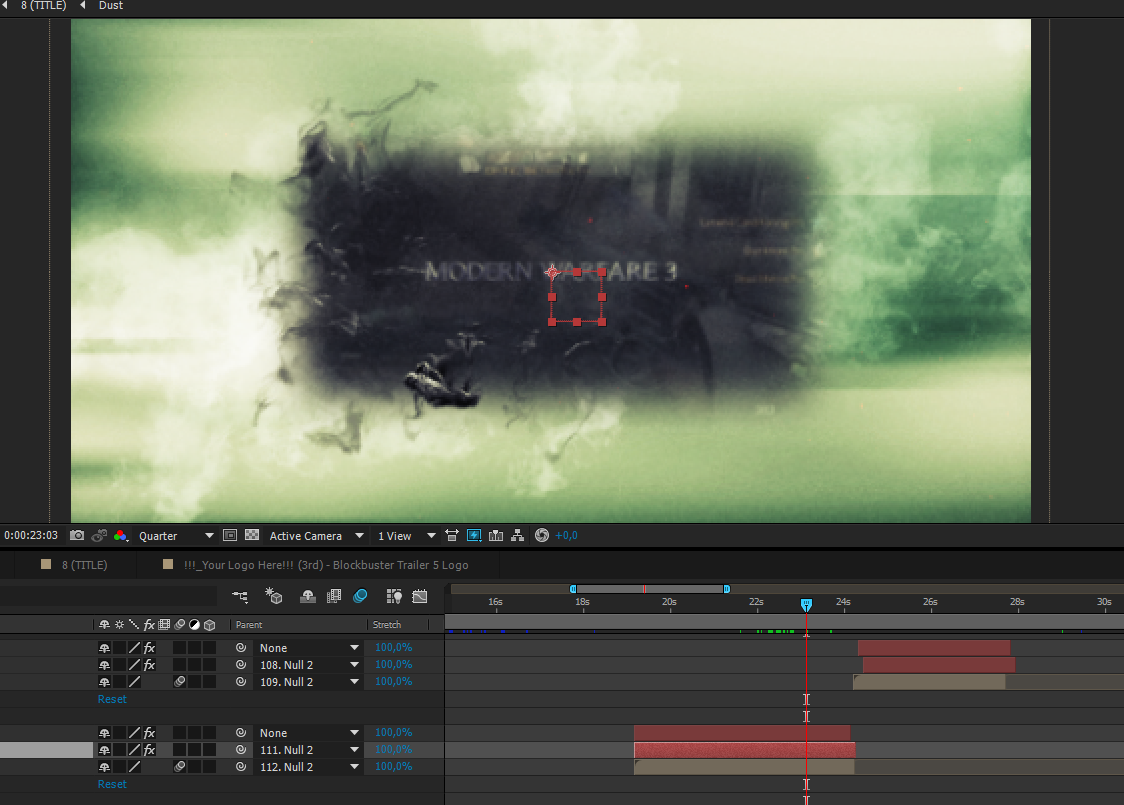Image resolution: width=1124 pixels, height=805 pixels.
Task: Click the Show Snapshot icon
Action: (x=99, y=535)
